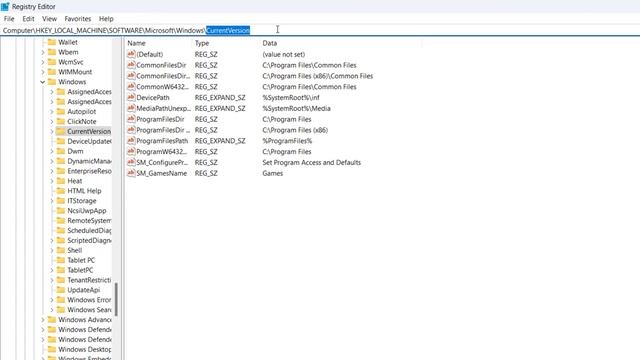Click the 'C:\Program Files (x86)' data cell
The height and width of the screenshot is (360, 640).
tap(295, 130)
